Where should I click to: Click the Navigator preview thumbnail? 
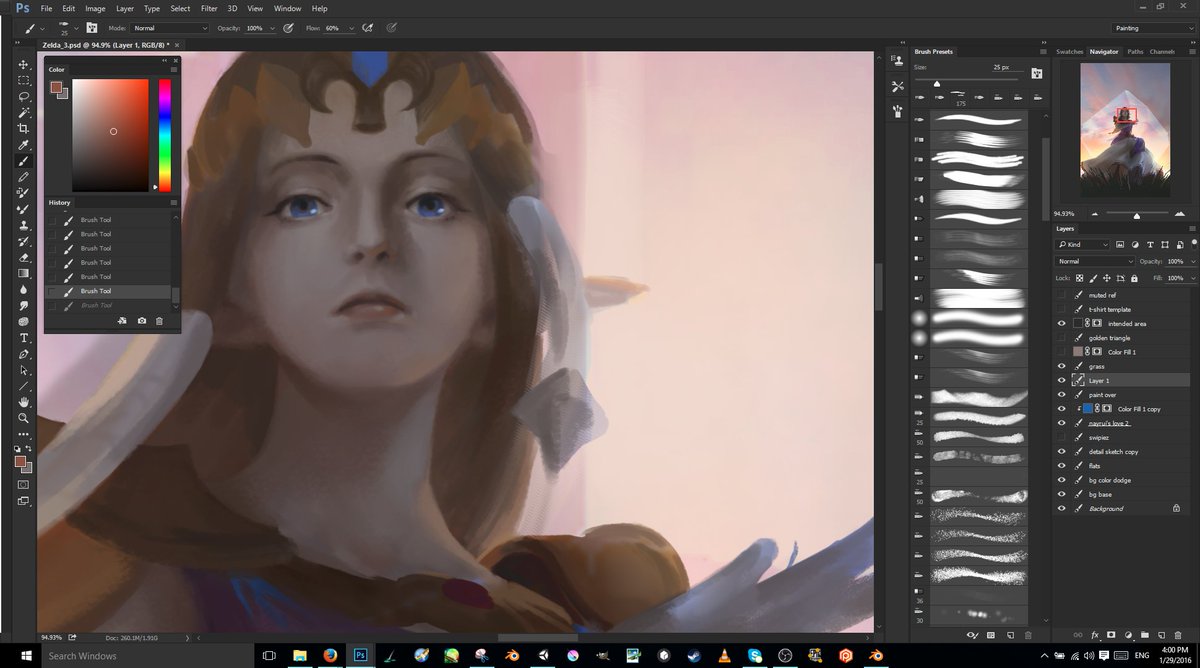click(1126, 130)
